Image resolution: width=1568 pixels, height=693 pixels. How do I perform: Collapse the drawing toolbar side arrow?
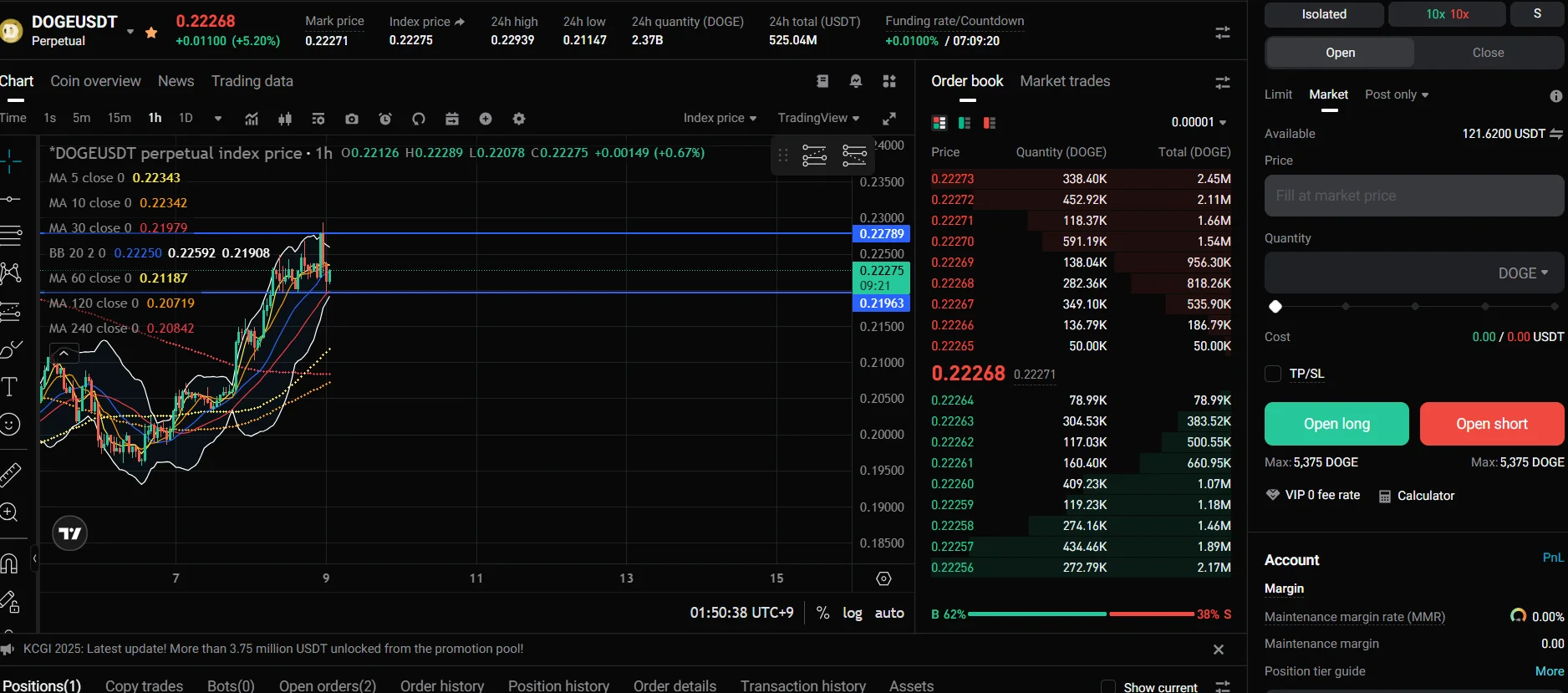coord(34,558)
